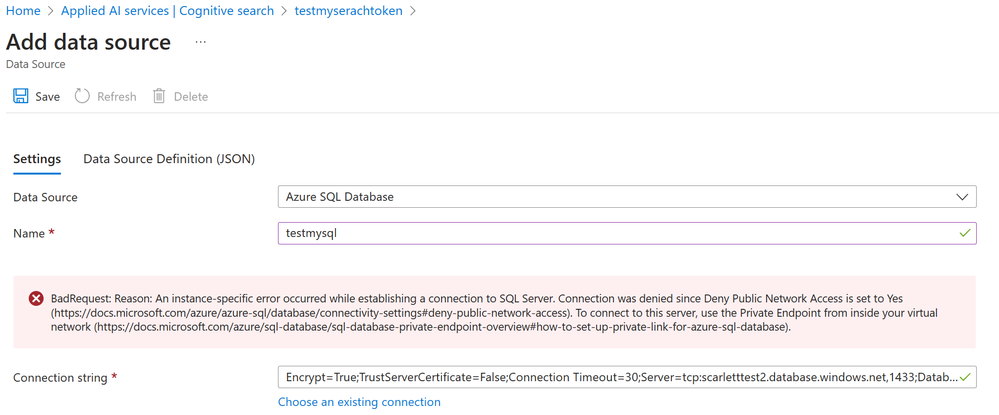Click the Add data source heading
The image size is (999, 415).
88,42
